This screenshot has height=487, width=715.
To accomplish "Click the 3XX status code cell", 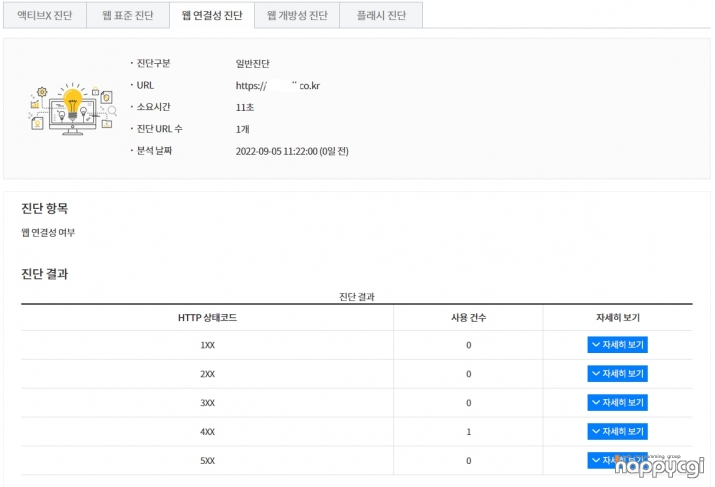I will [207, 403].
